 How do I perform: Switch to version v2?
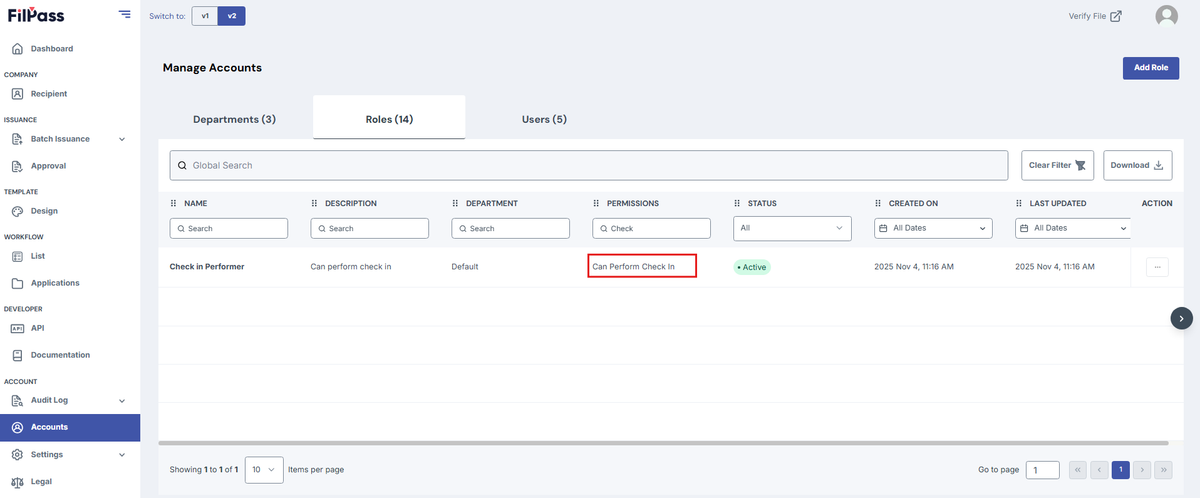232,16
